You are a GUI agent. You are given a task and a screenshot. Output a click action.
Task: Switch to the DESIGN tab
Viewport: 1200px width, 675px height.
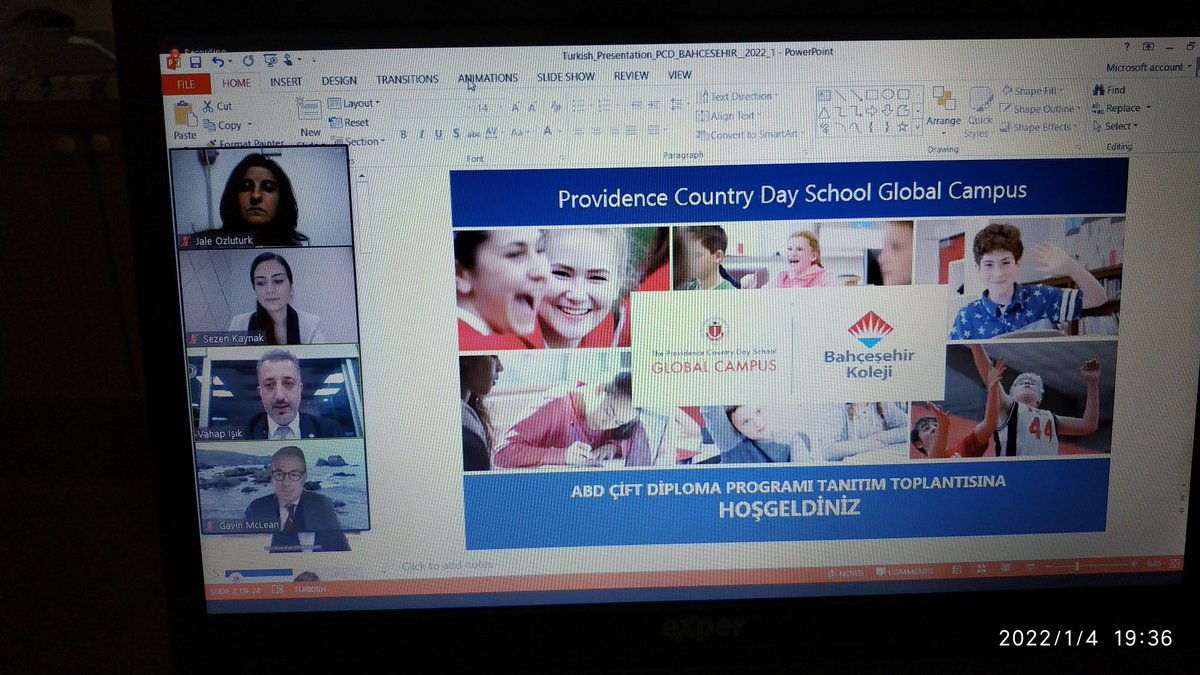point(339,81)
